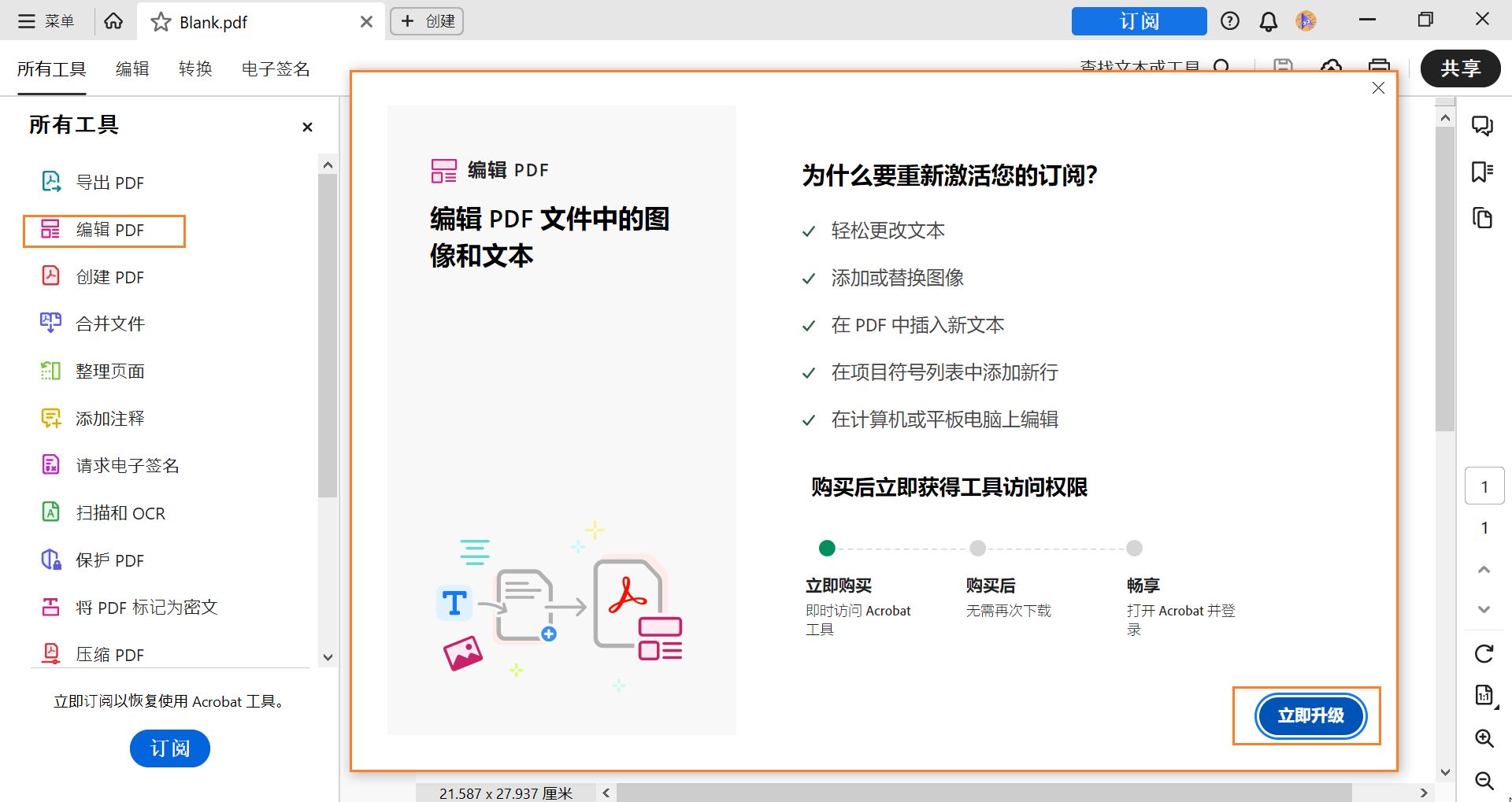This screenshot has width=1512, height=802.
Task: Open the 合并文件 tool
Action: (x=109, y=323)
